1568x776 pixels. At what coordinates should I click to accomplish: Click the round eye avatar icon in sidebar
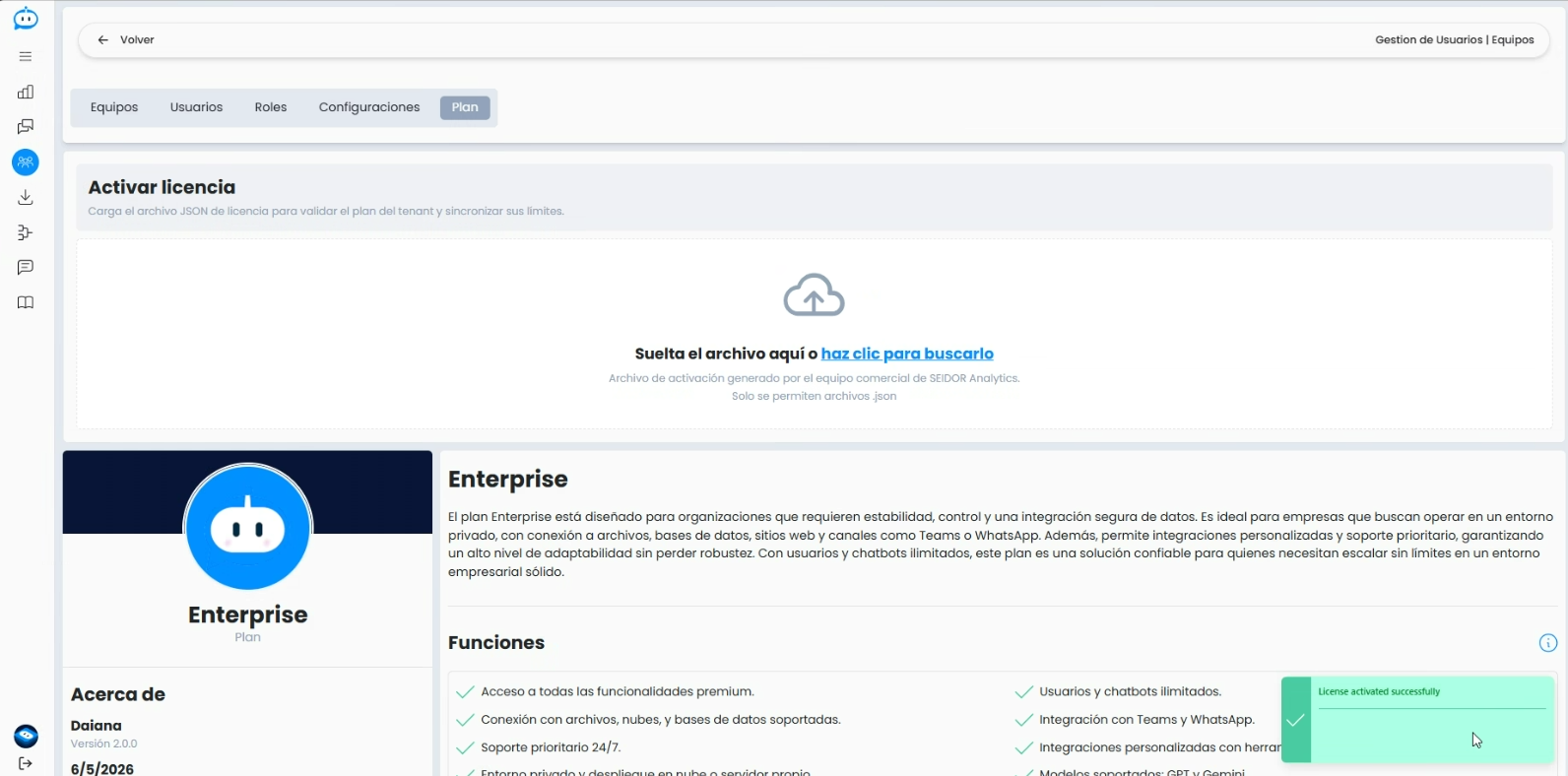click(x=26, y=736)
